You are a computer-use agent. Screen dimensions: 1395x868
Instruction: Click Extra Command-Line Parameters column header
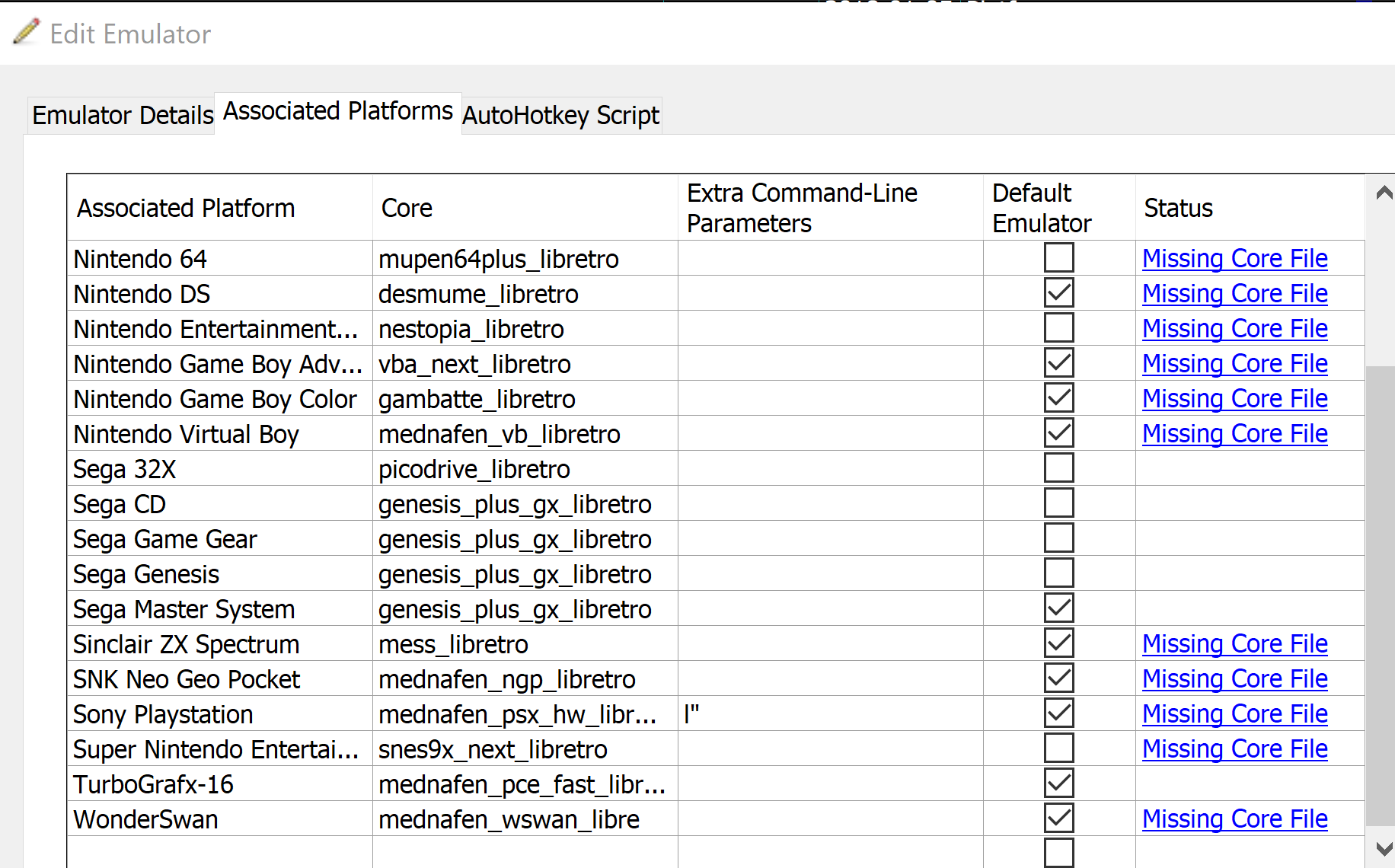[831, 208]
